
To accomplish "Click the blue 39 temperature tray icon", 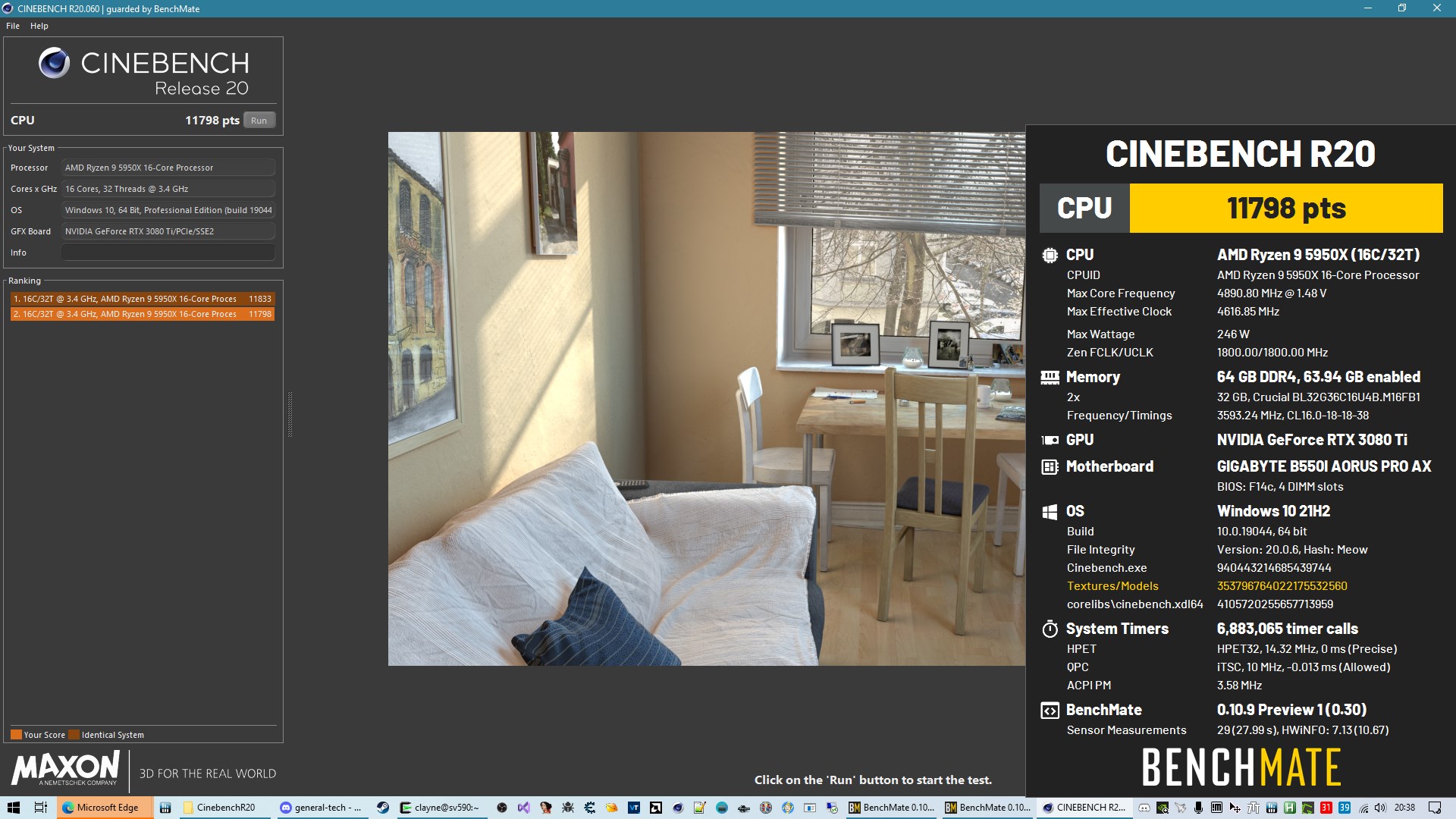I will point(1345,808).
